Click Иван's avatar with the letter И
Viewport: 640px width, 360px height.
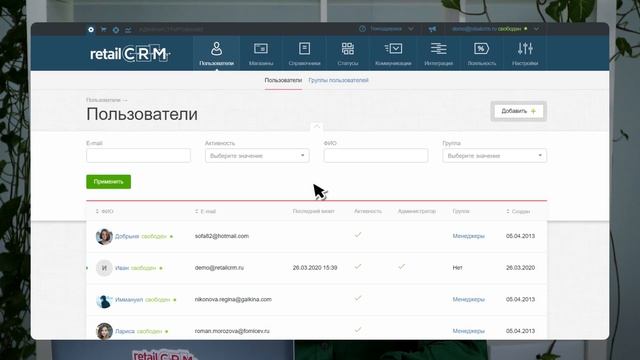pos(104,268)
